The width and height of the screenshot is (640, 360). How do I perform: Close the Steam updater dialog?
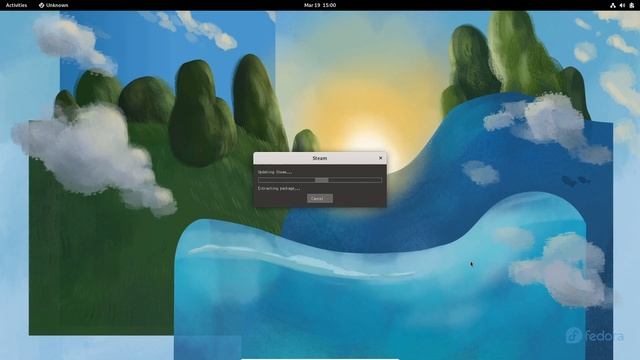pos(380,158)
